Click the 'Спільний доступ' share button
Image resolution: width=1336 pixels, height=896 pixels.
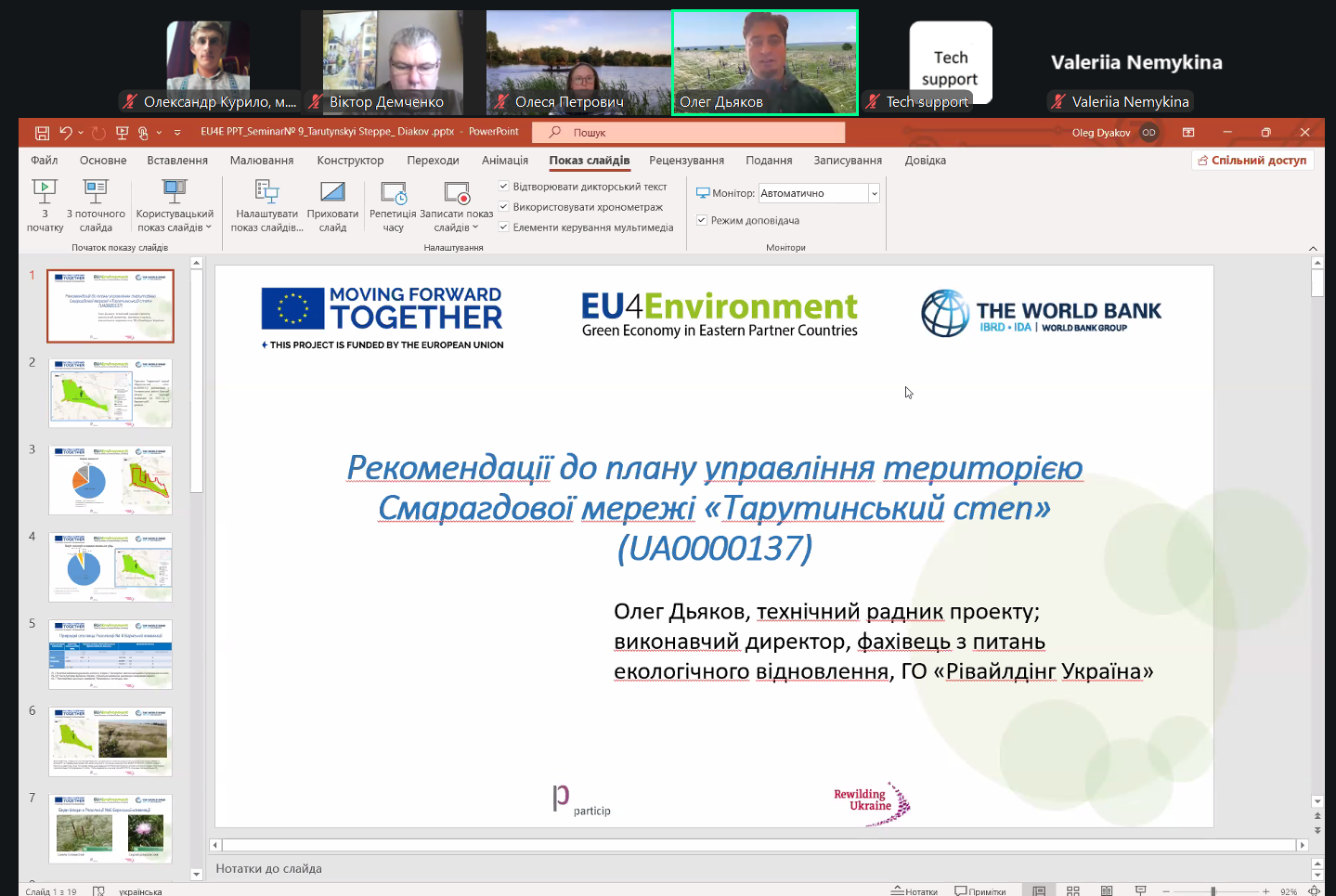[1251, 161]
